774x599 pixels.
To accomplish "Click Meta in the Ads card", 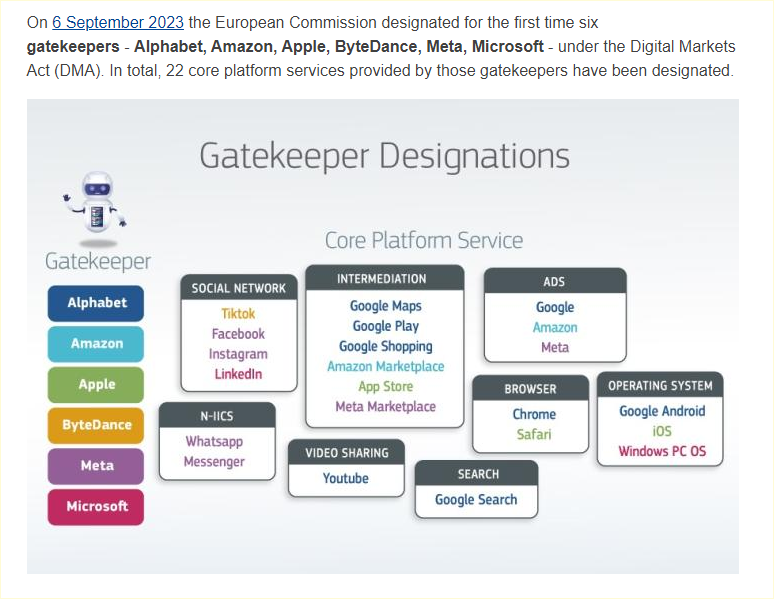I will click(x=555, y=348).
